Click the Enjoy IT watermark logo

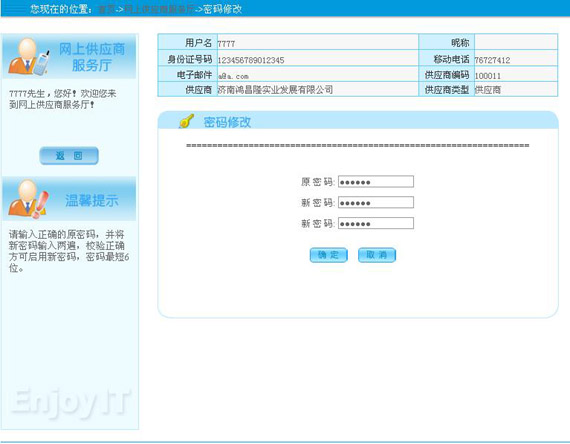70,402
